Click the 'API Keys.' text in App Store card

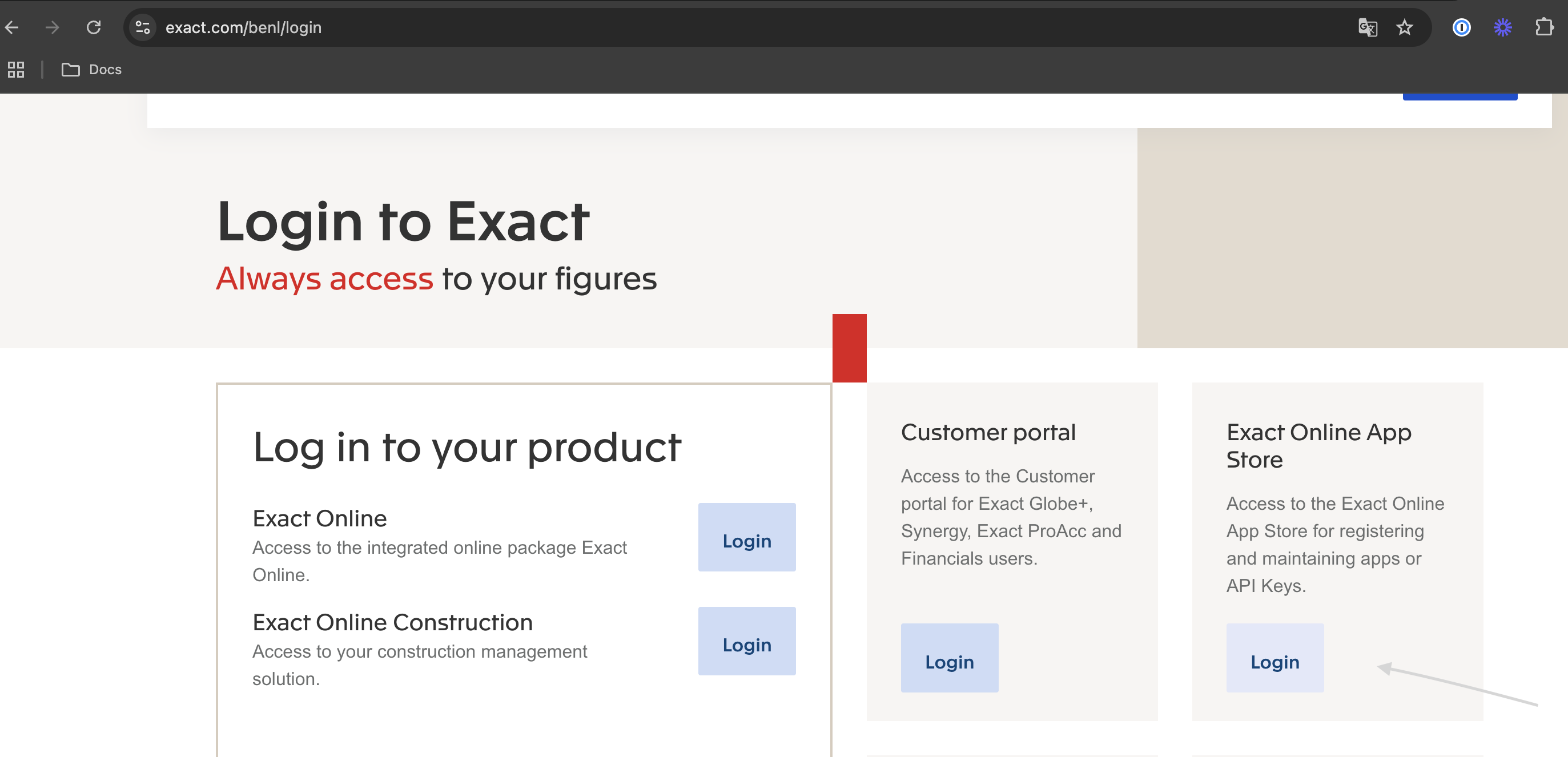point(1266,586)
